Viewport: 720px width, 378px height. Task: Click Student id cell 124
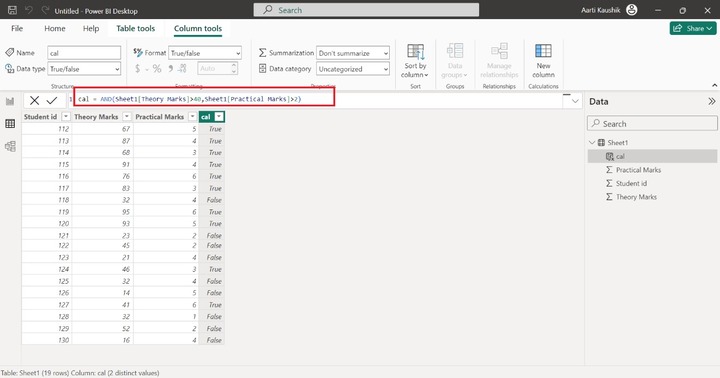[x=46, y=269]
